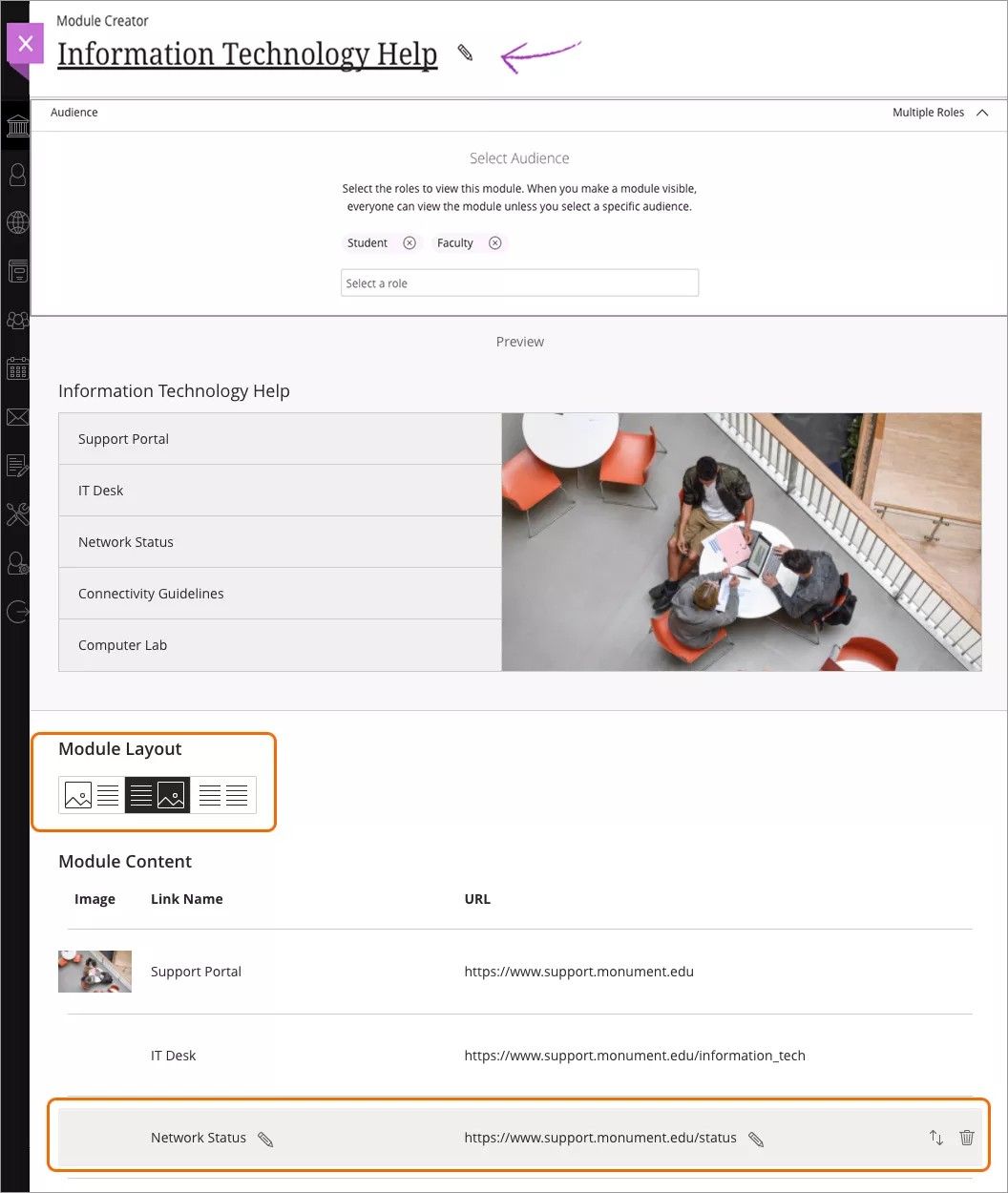The width and height of the screenshot is (1008, 1193).
Task: Open the Institution page from the sidebar
Action: click(17, 125)
